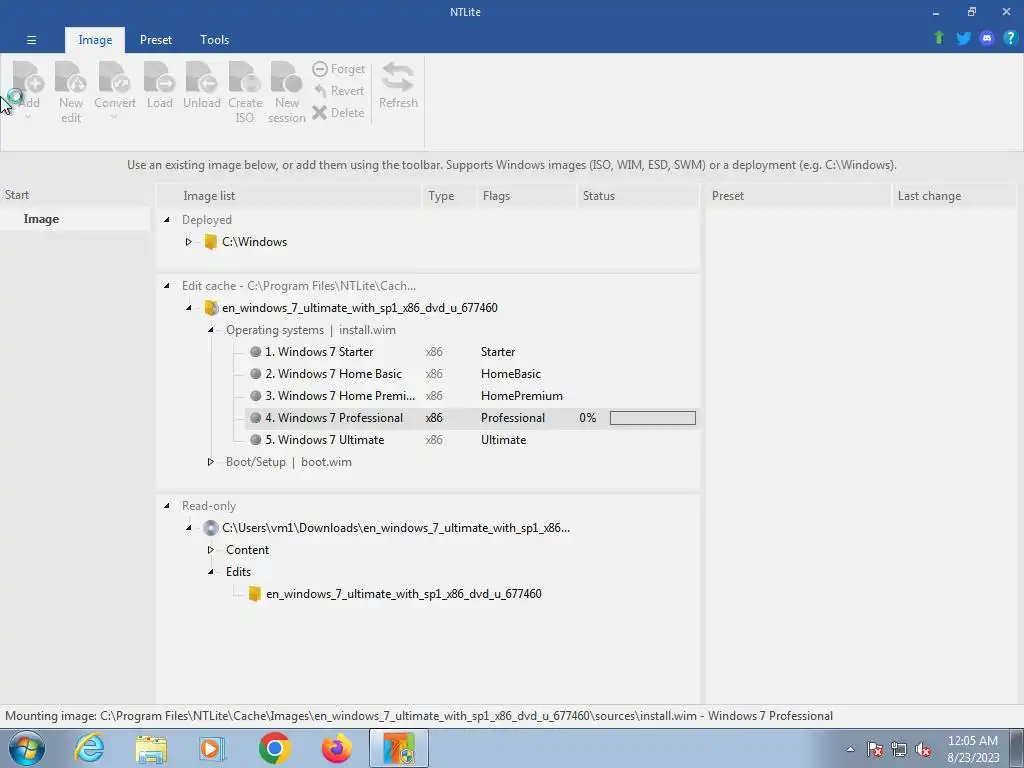
Task: Click the disc icon of Read-only ISO path
Action: (x=210, y=528)
